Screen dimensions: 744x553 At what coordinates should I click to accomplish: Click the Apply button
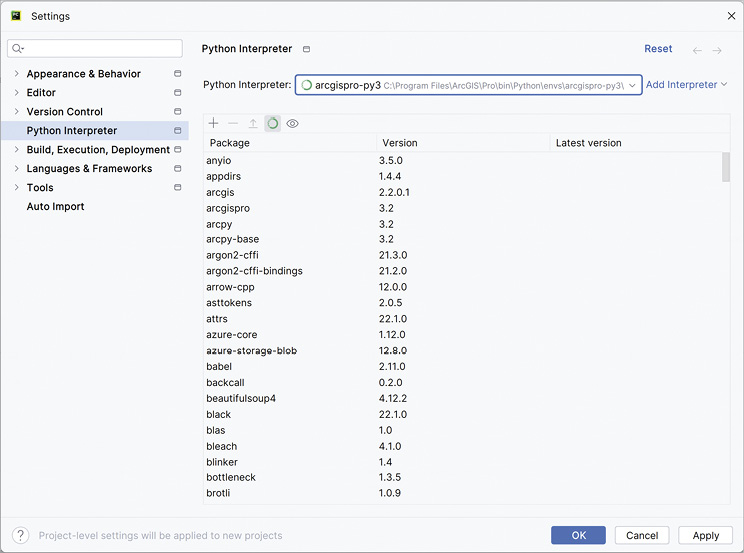point(706,535)
